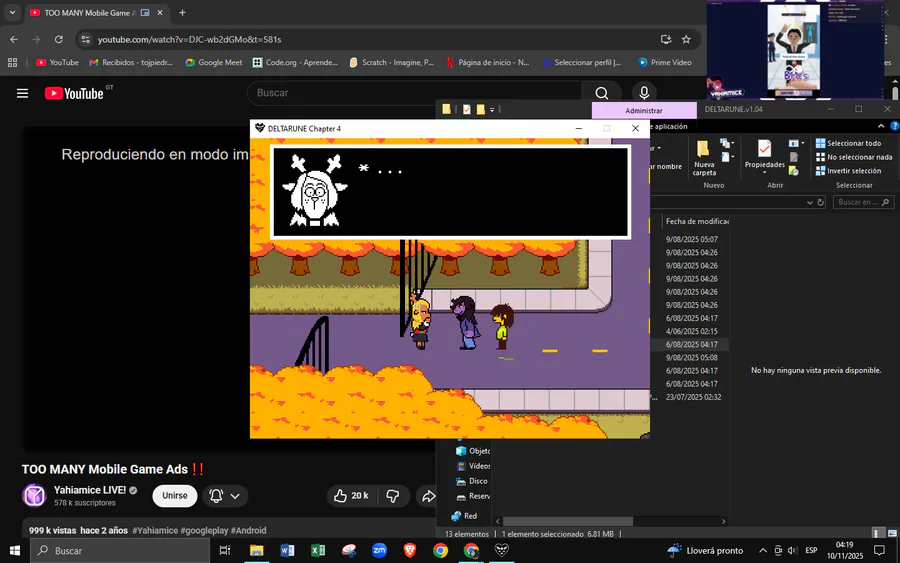Bookmark this page with the star icon
The height and width of the screenshot is (563, 900).
pos(686,40)
